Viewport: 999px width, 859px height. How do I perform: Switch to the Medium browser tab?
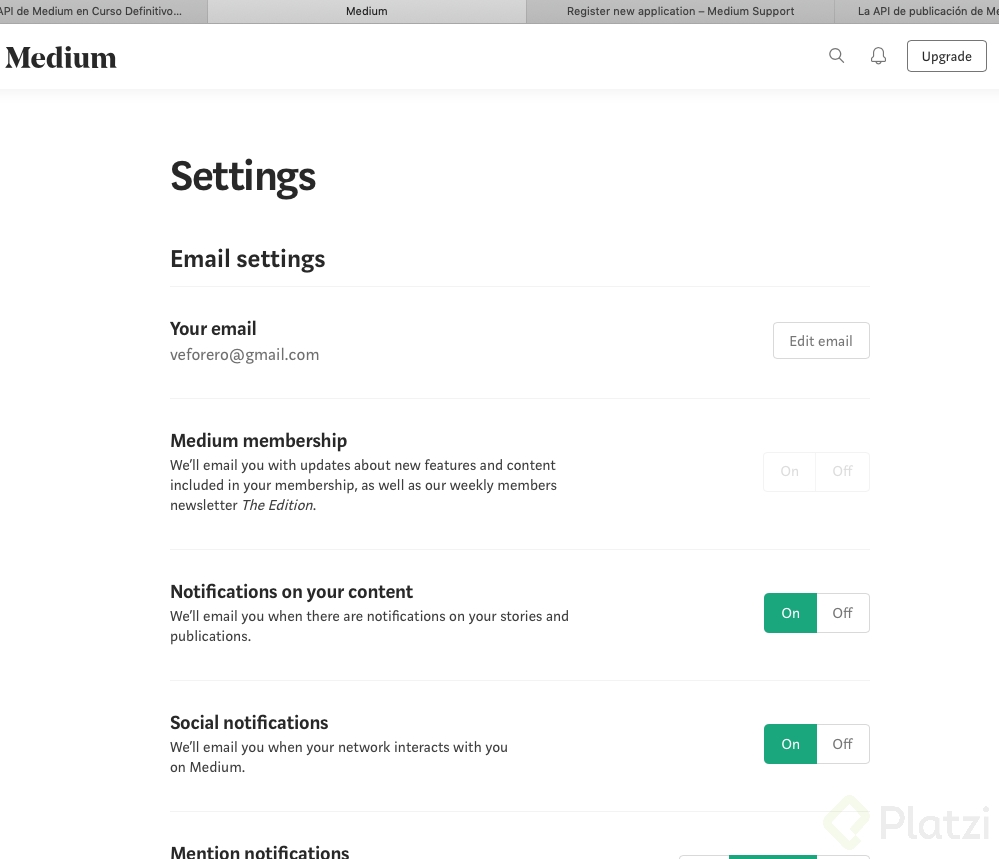[367, 11]
